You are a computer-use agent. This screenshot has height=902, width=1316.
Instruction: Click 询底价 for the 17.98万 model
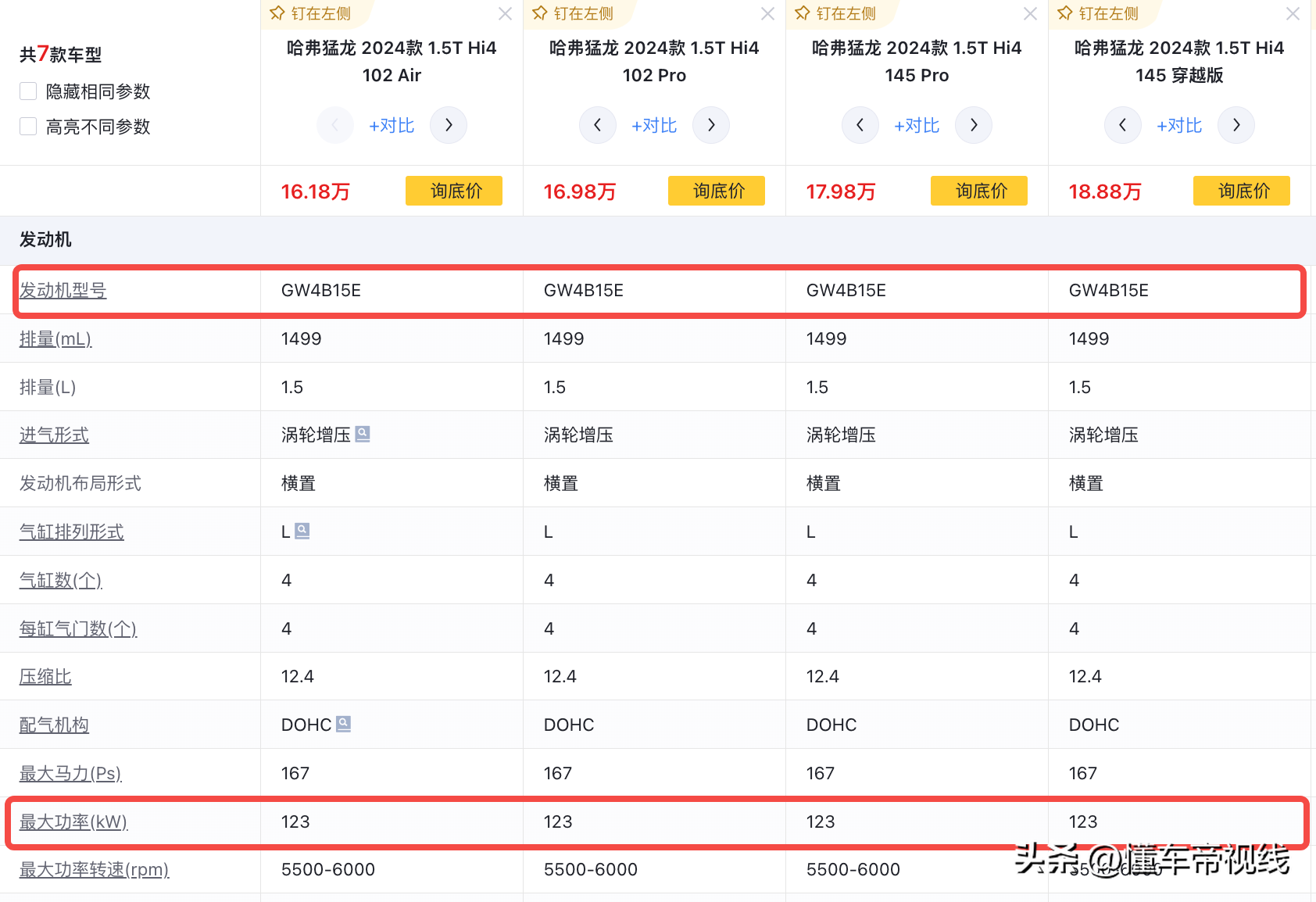(x=979, y=191)
